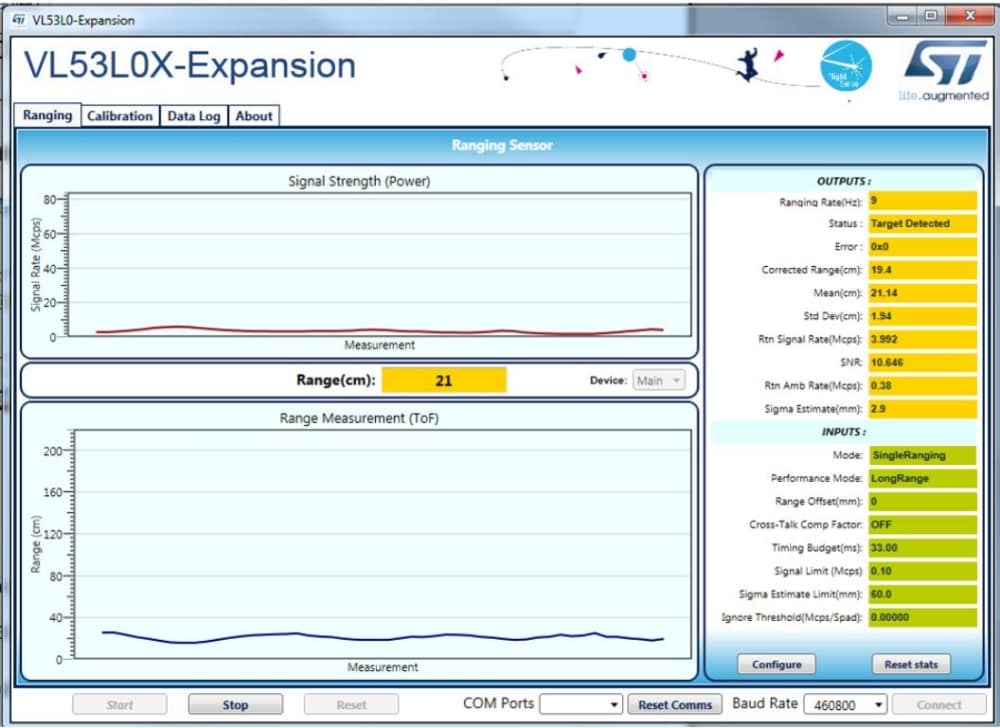
Task: Click the Reset Comms button
Action: pos(675,705)
